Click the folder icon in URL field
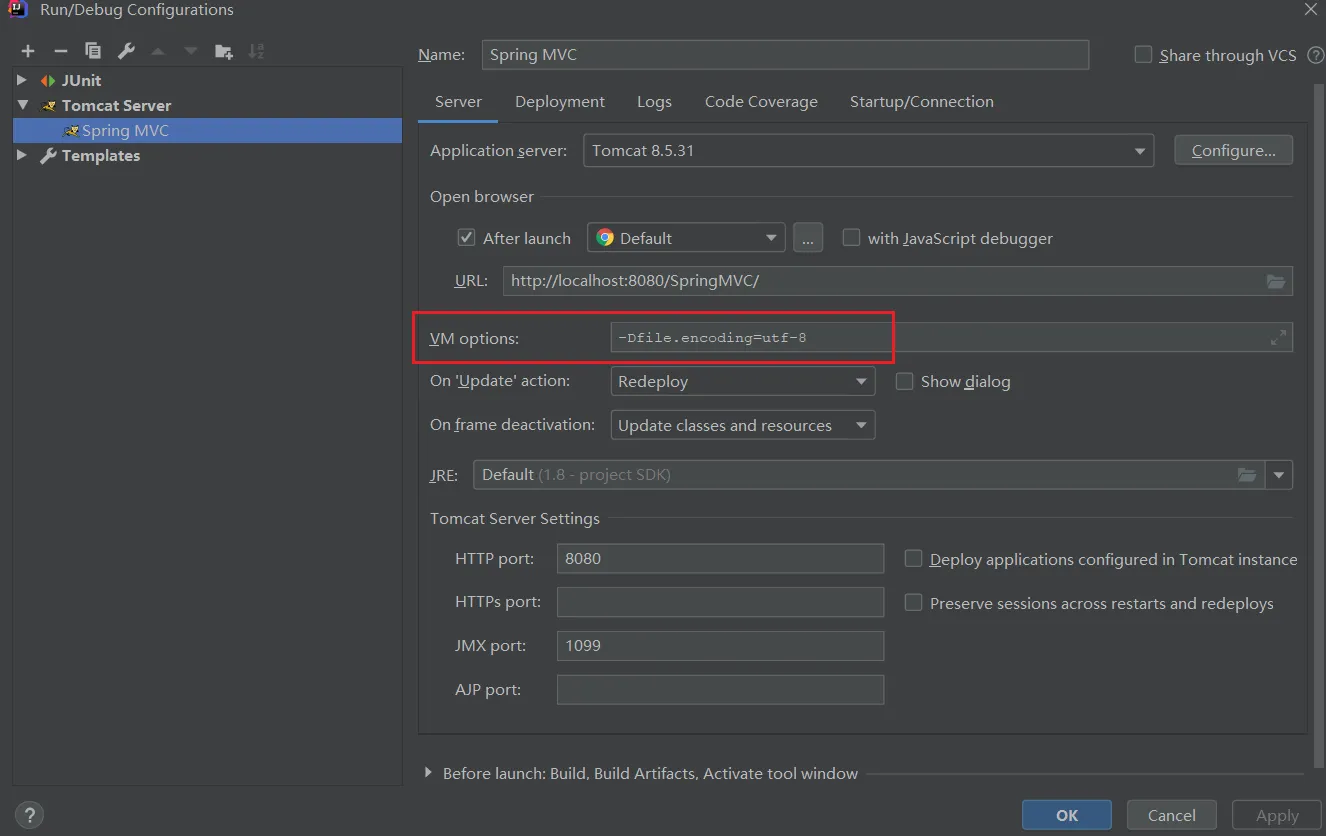The height and width of the screenshot is (836, 1326). 1275,281
